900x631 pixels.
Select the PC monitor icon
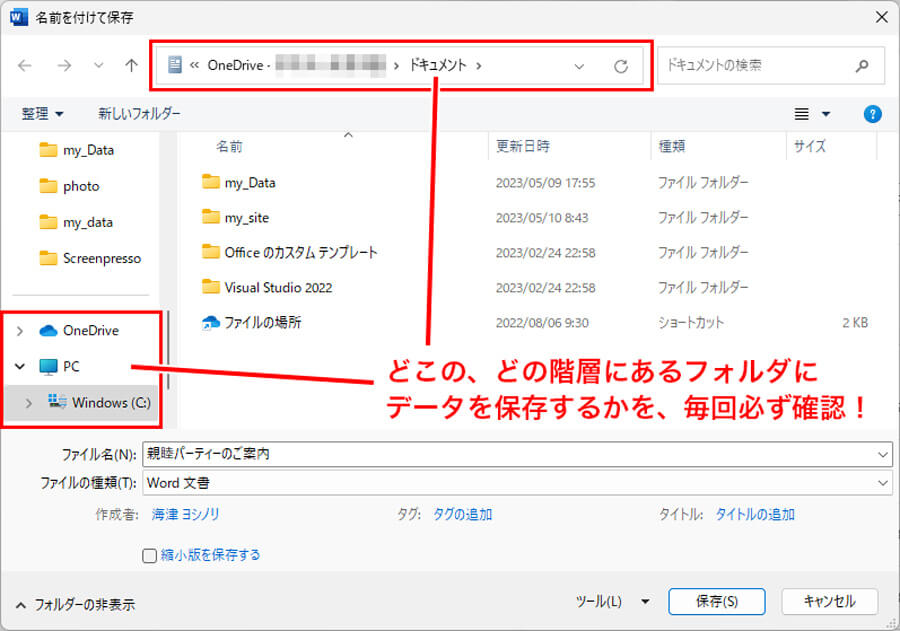coord(48,366)
